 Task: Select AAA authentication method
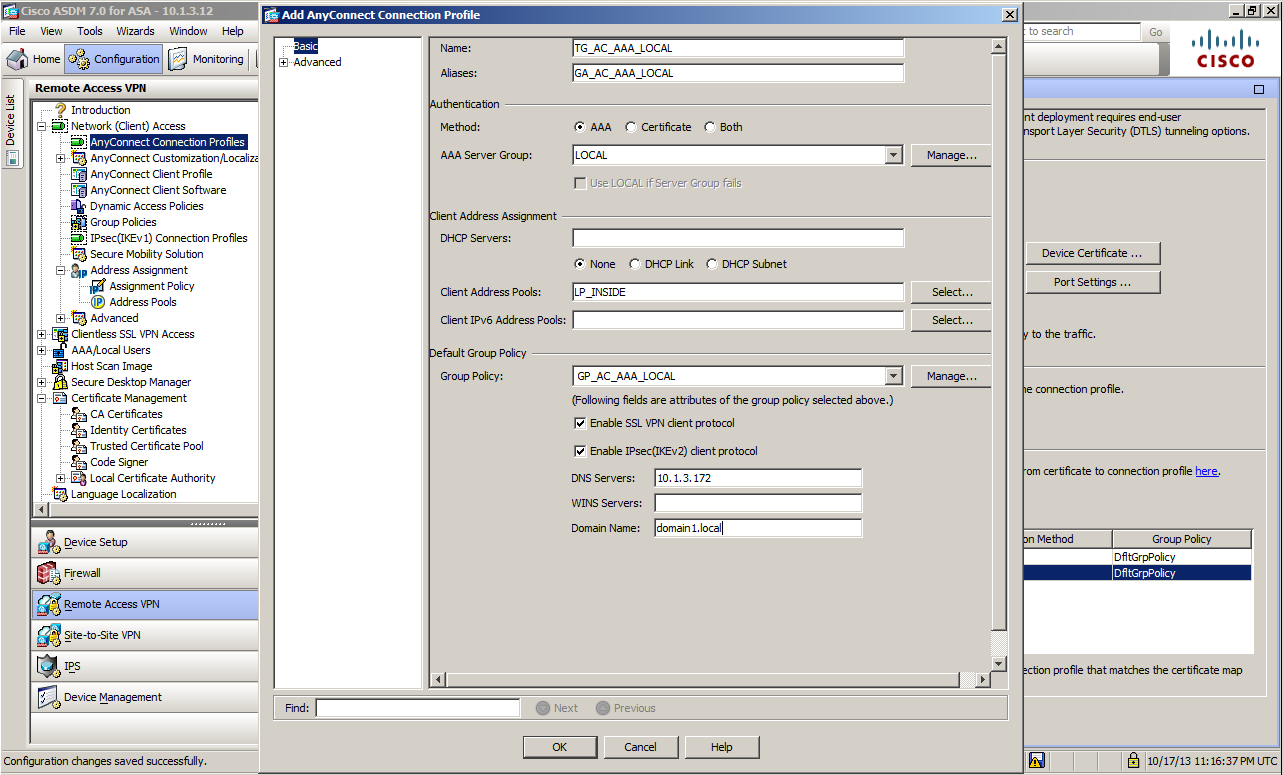click(x=580, y=127)
